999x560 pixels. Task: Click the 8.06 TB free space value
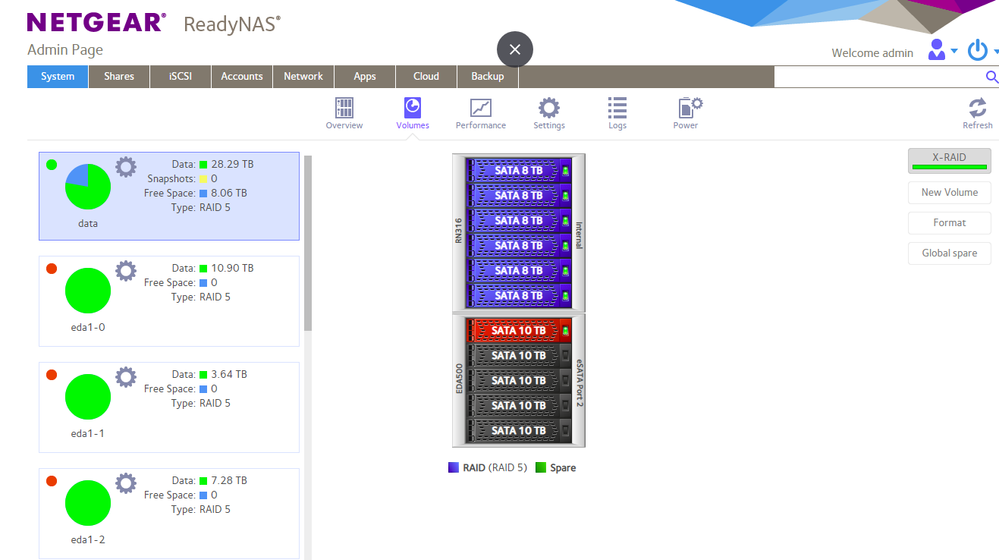(x=229, y=193)
